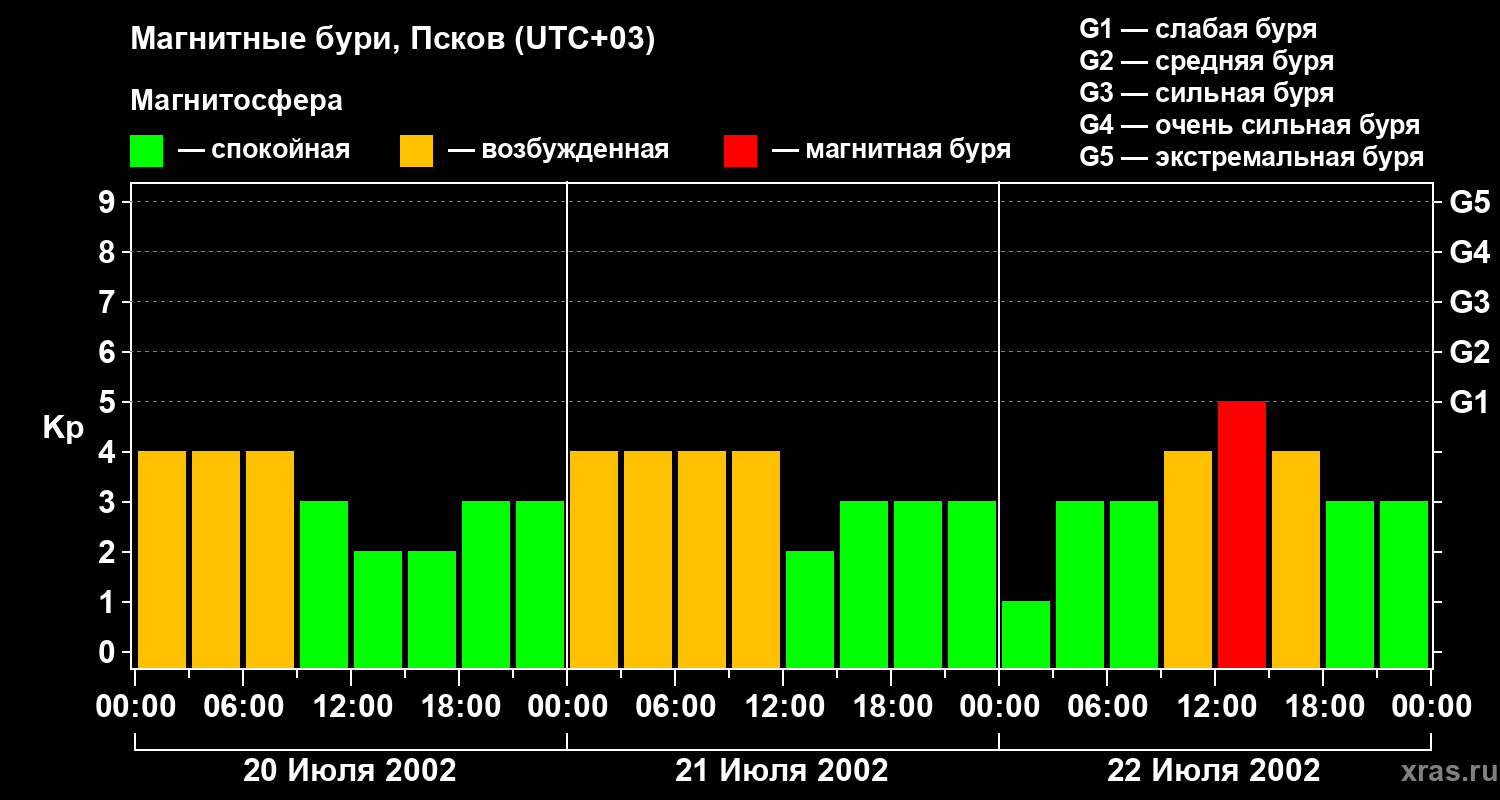Viewport: 1500px width, 800px height.
Task: Click the '06:00' time label above 21 Июля
Action: tap(674, 706)
